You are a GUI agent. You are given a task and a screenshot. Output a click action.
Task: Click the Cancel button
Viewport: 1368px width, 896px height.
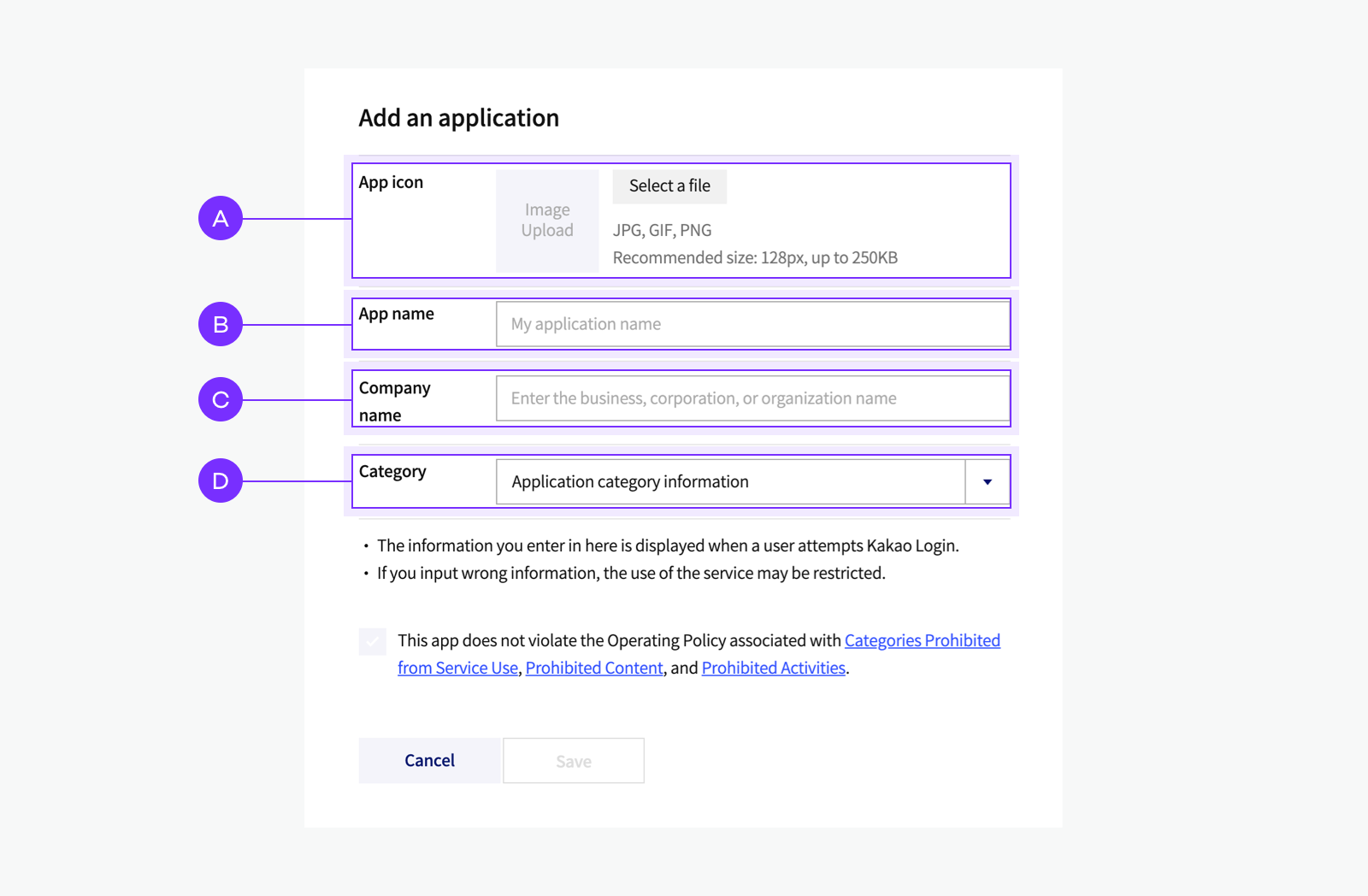[x=429, y=760]
